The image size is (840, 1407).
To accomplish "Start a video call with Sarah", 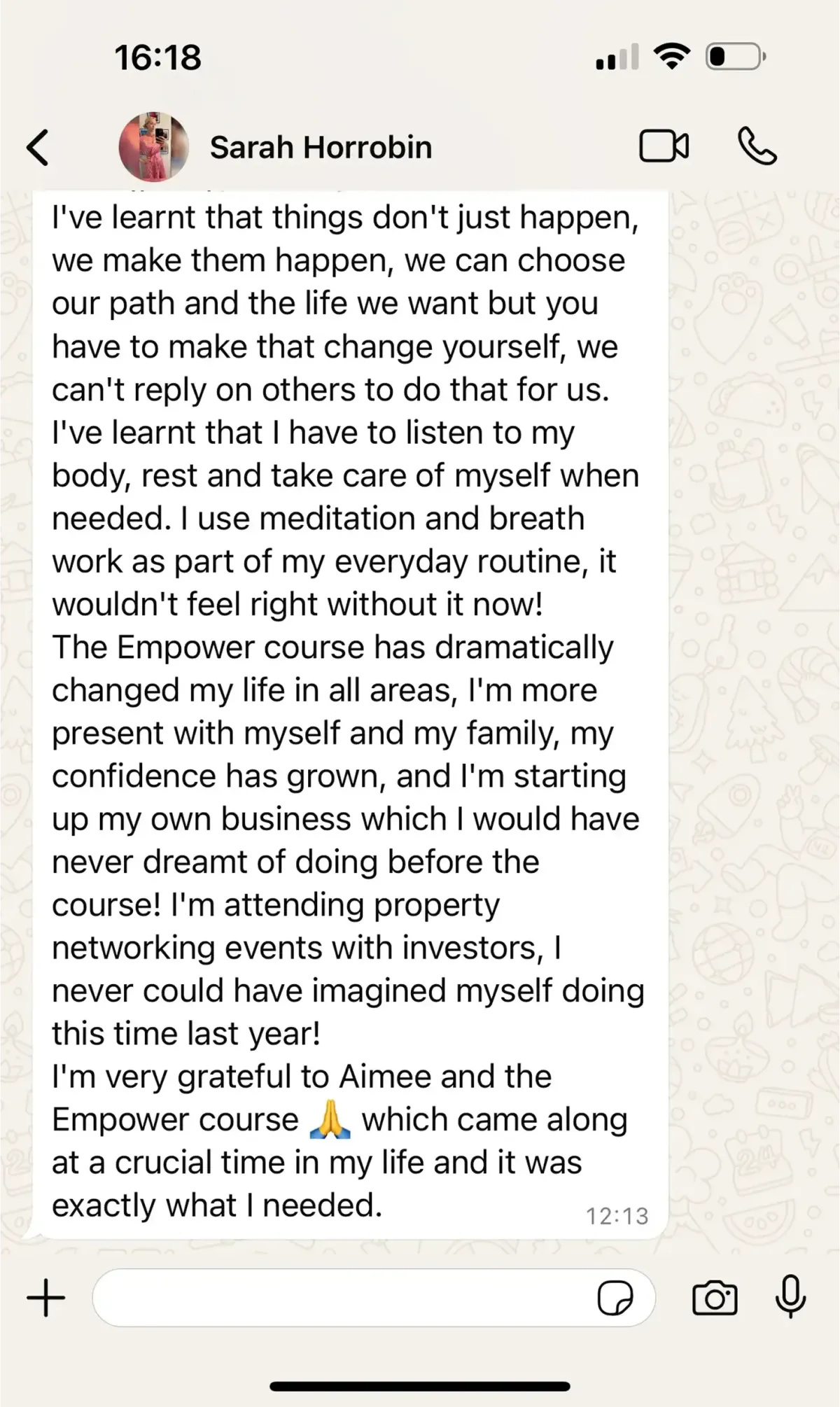I will 664,146.
